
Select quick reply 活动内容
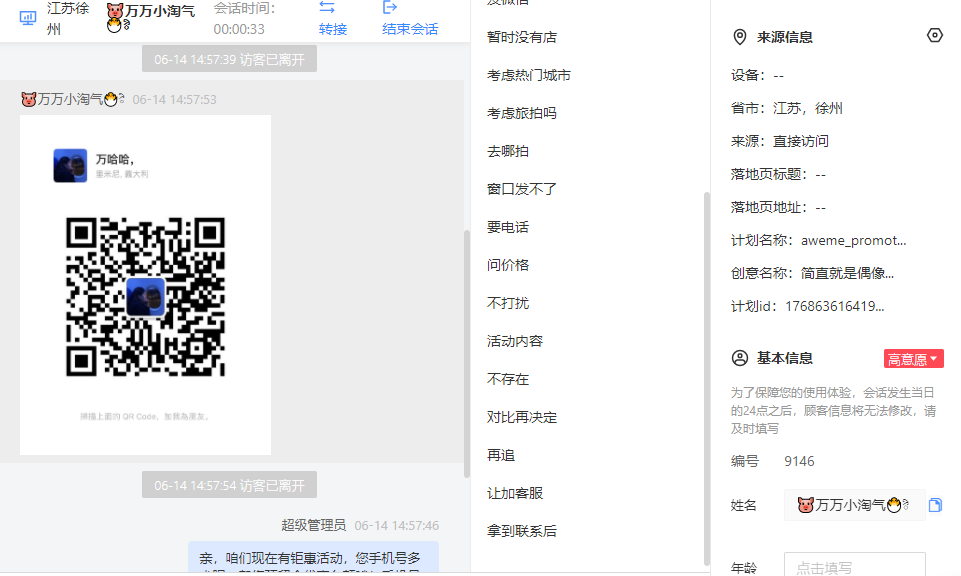[x=515, y=341]
